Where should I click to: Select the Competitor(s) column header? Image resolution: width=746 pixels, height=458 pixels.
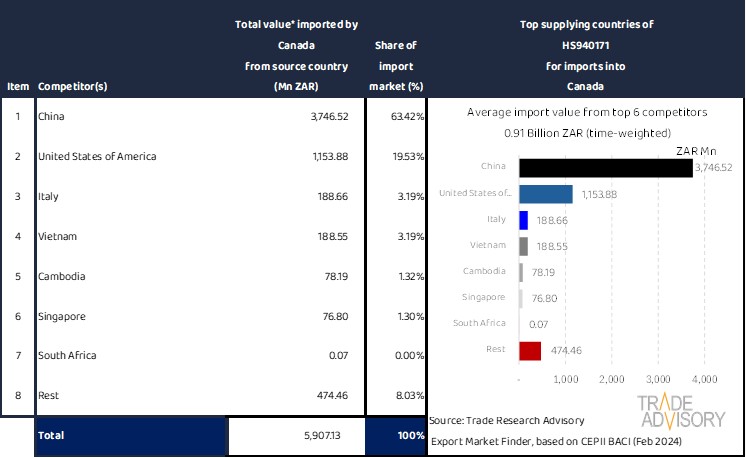click(75, 86)
